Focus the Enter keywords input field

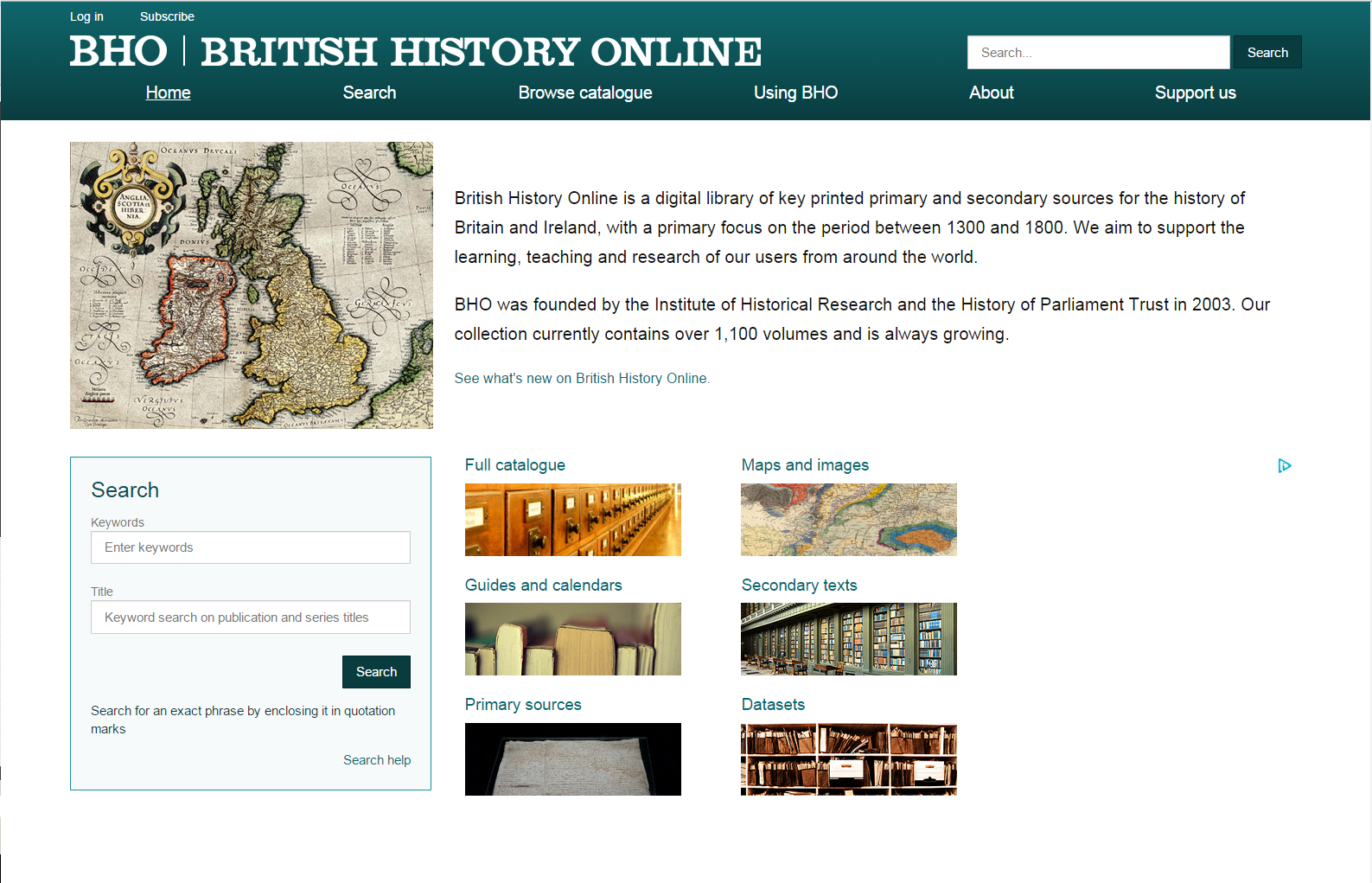[250, 547]
